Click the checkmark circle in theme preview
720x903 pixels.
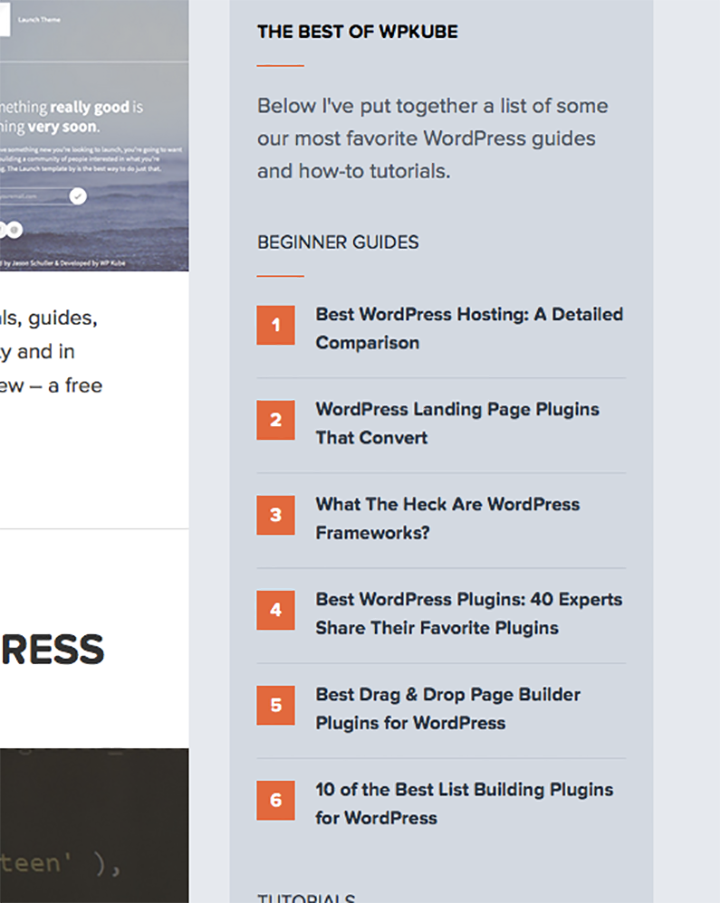pos(78,196)
